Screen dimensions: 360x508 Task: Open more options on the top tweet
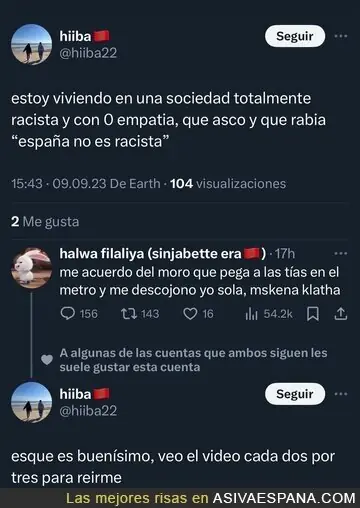(x=341, y=36)
